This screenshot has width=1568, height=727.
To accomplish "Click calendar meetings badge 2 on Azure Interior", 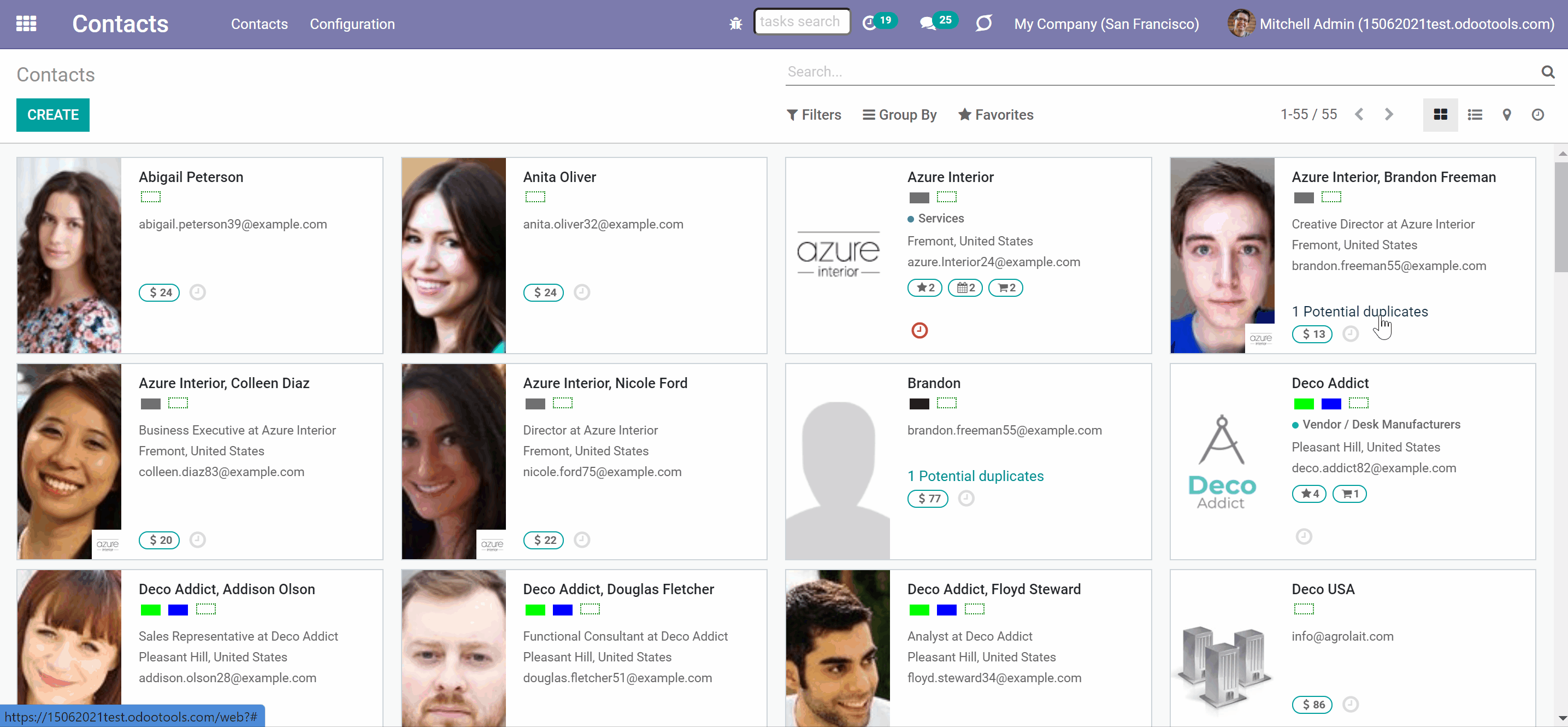I will [965, 288].
